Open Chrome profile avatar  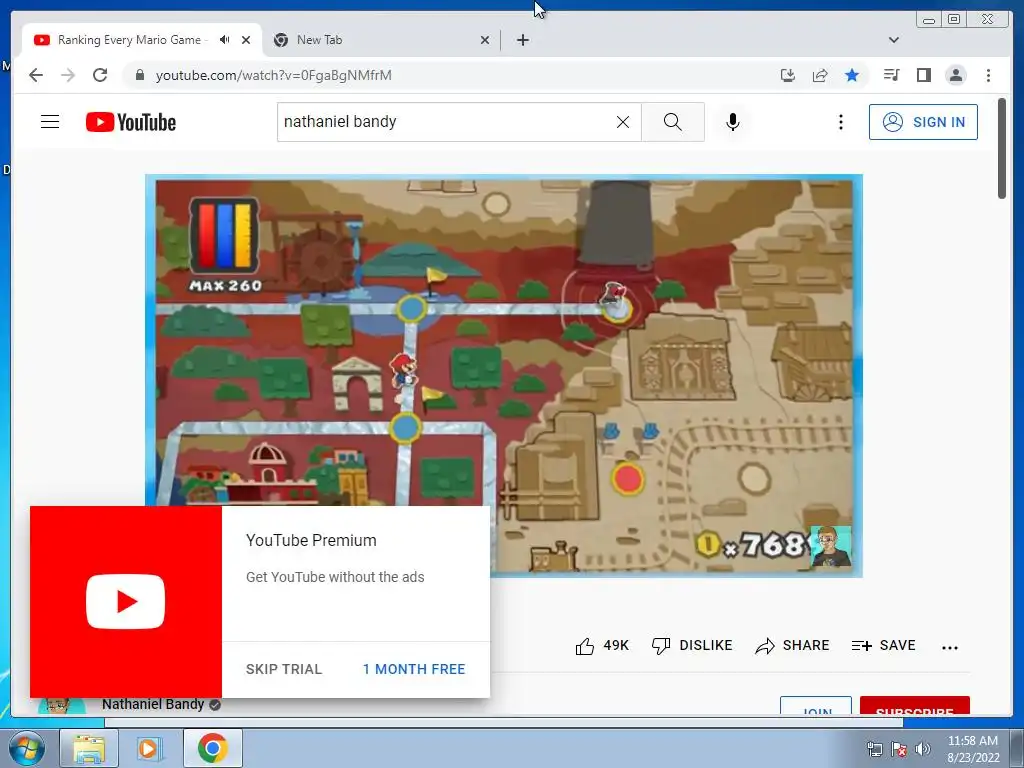click(956, 75)
